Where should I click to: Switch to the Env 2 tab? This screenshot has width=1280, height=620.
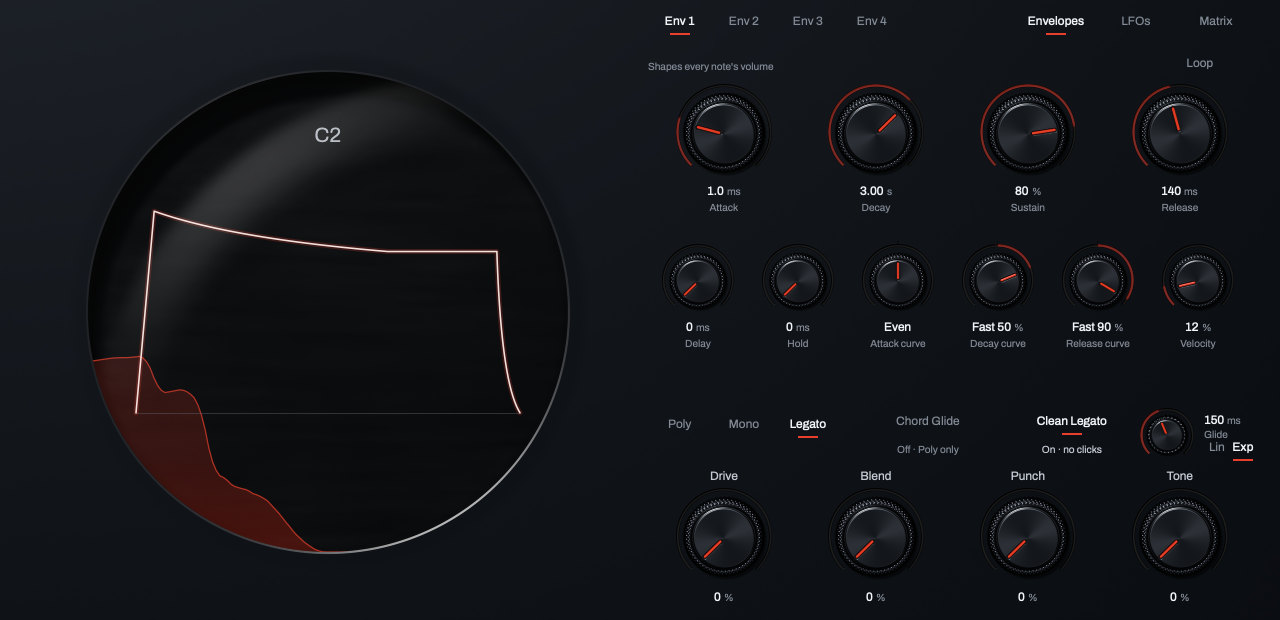pos(744,21)
